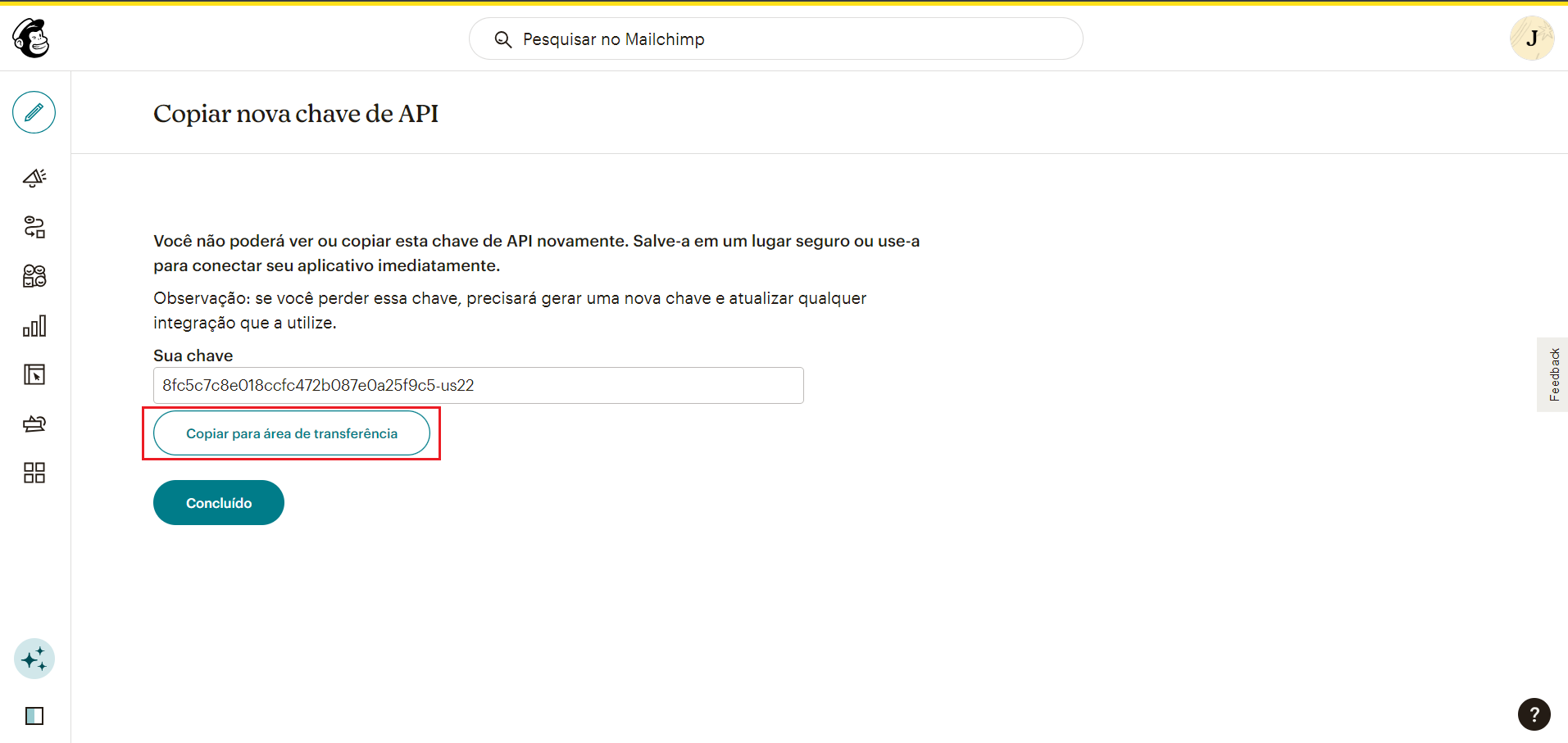Click 'Copiar para área de transferência' button

click(292, 433)
